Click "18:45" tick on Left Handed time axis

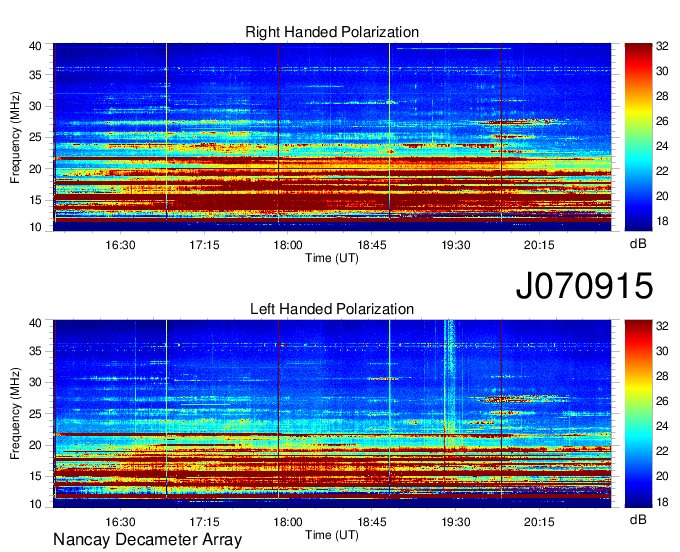(372, 522)
